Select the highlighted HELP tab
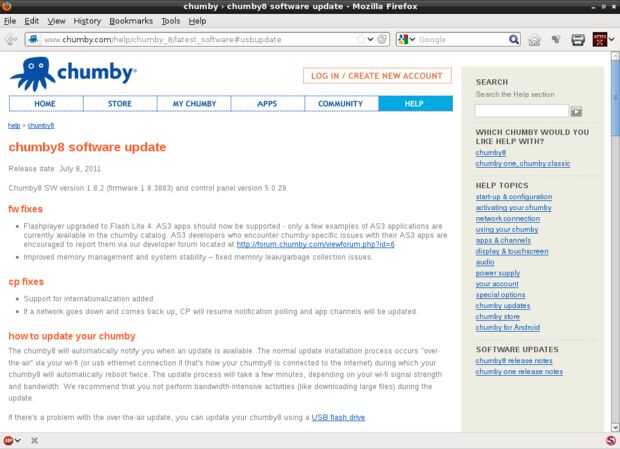The image size is (620, 449). pos(416,104)
